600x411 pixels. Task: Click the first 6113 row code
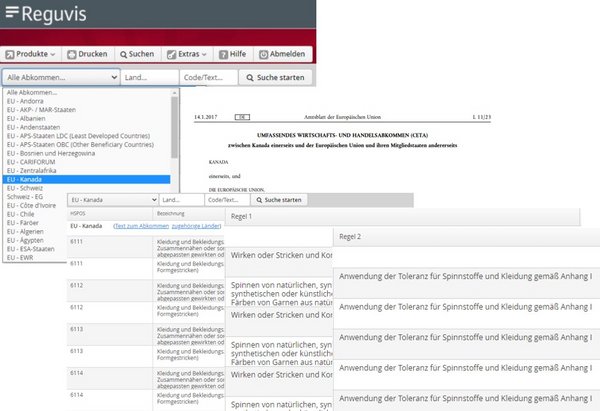(x=77, y=329)
